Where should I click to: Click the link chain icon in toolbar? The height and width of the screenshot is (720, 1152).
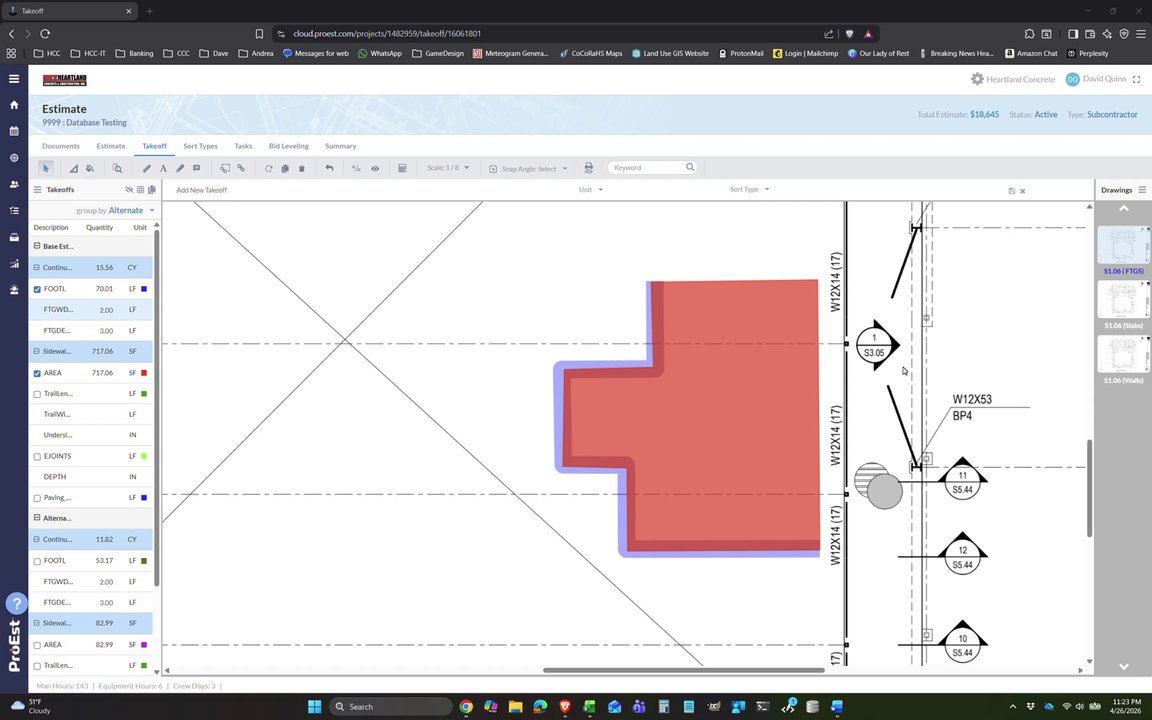tap(241, 168)
